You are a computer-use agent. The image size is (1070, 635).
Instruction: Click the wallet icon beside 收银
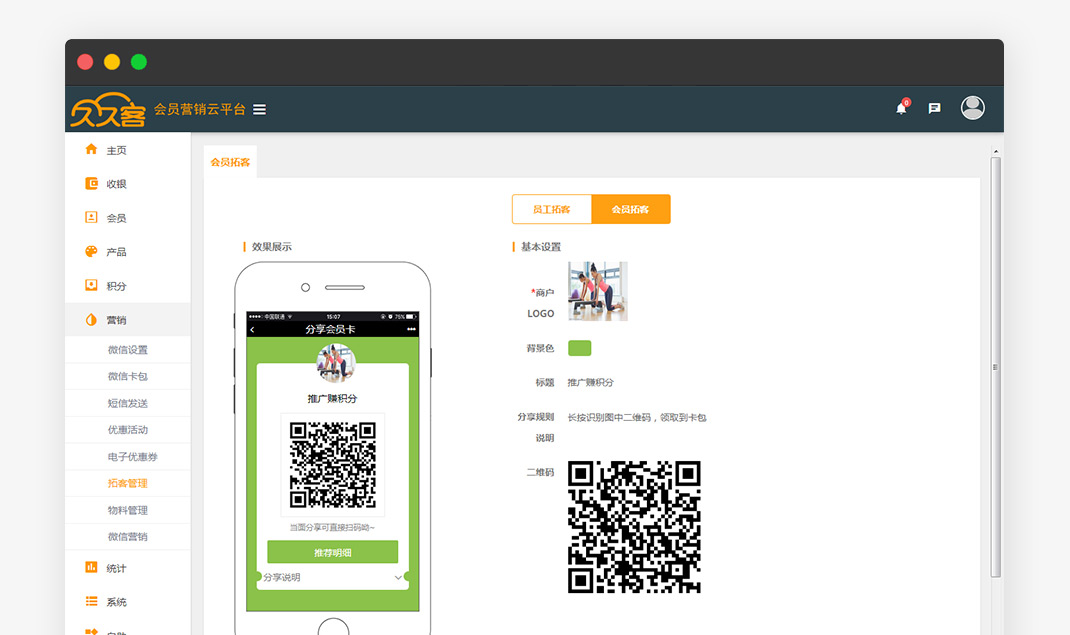pos(91,183)
